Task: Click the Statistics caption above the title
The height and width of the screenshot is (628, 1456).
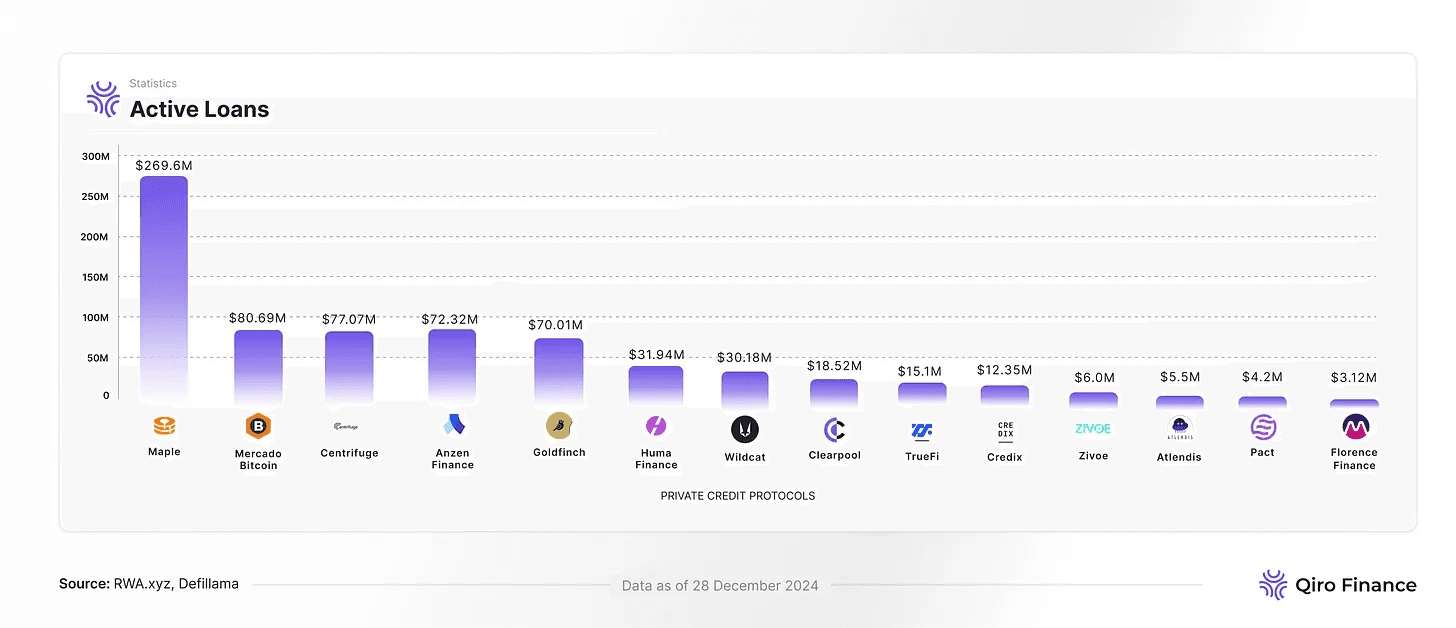Action: click(153, 84)
